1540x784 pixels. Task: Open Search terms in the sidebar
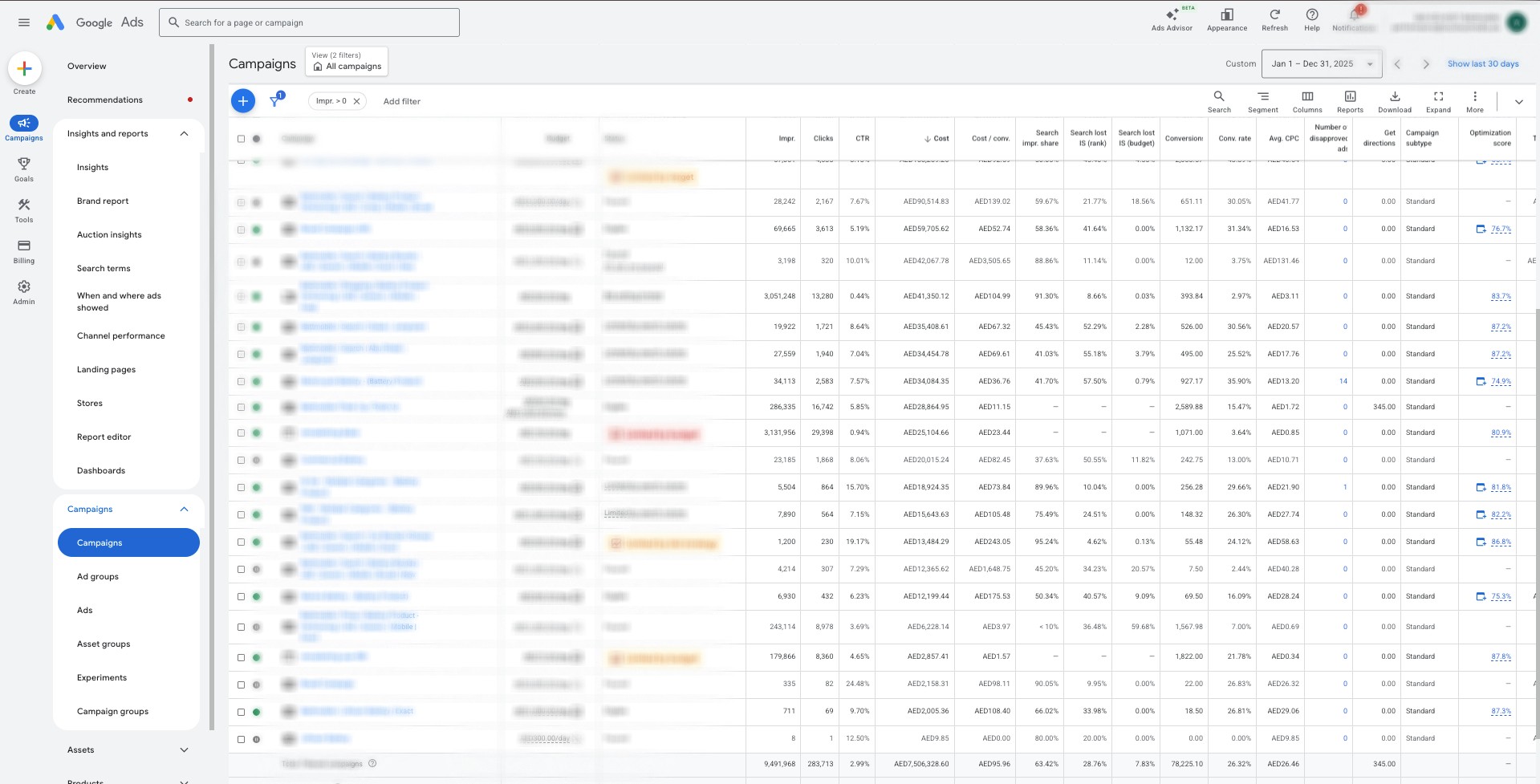(104, 269)
